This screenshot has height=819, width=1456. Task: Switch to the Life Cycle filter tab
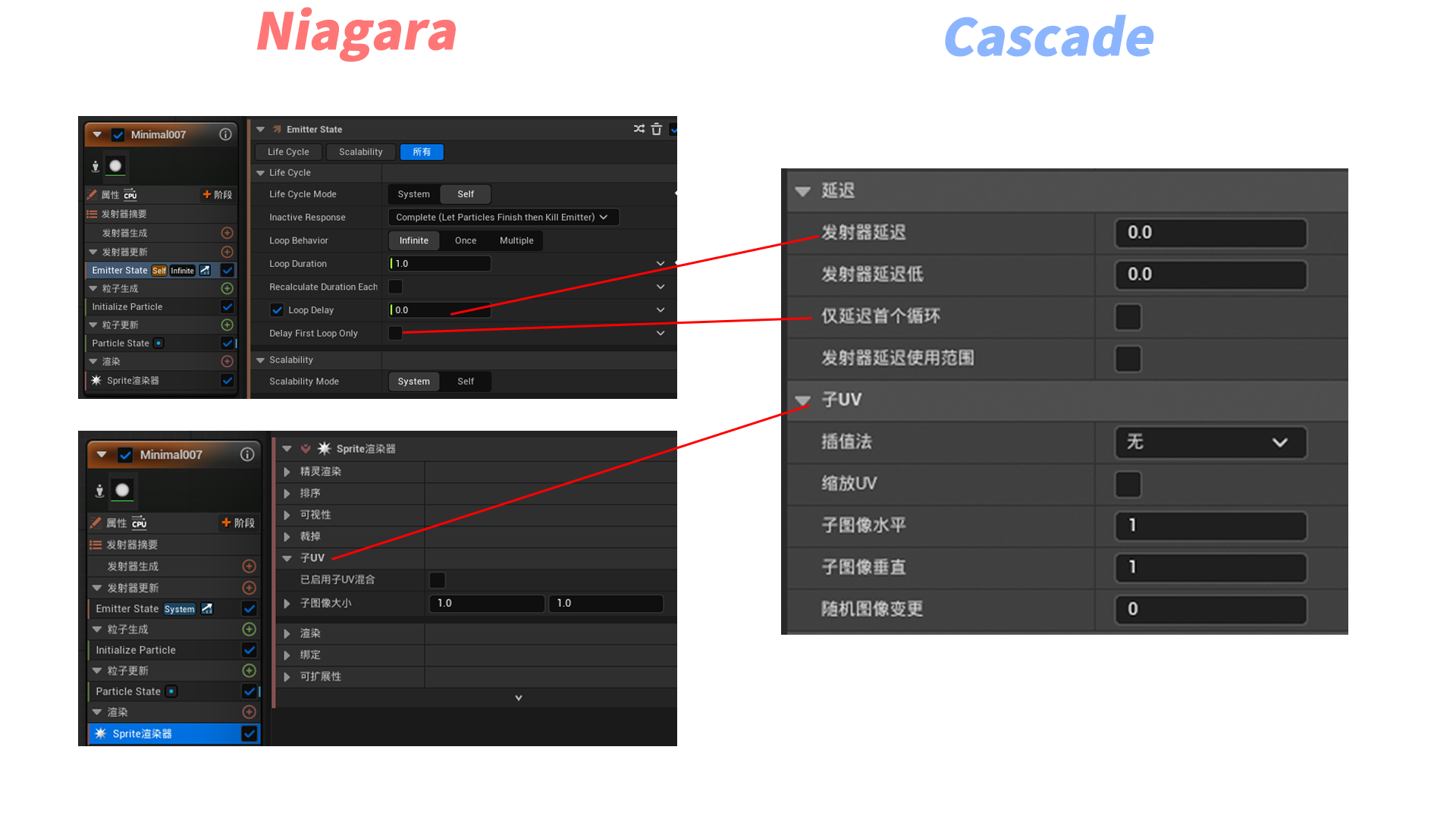tap(288, 152)
